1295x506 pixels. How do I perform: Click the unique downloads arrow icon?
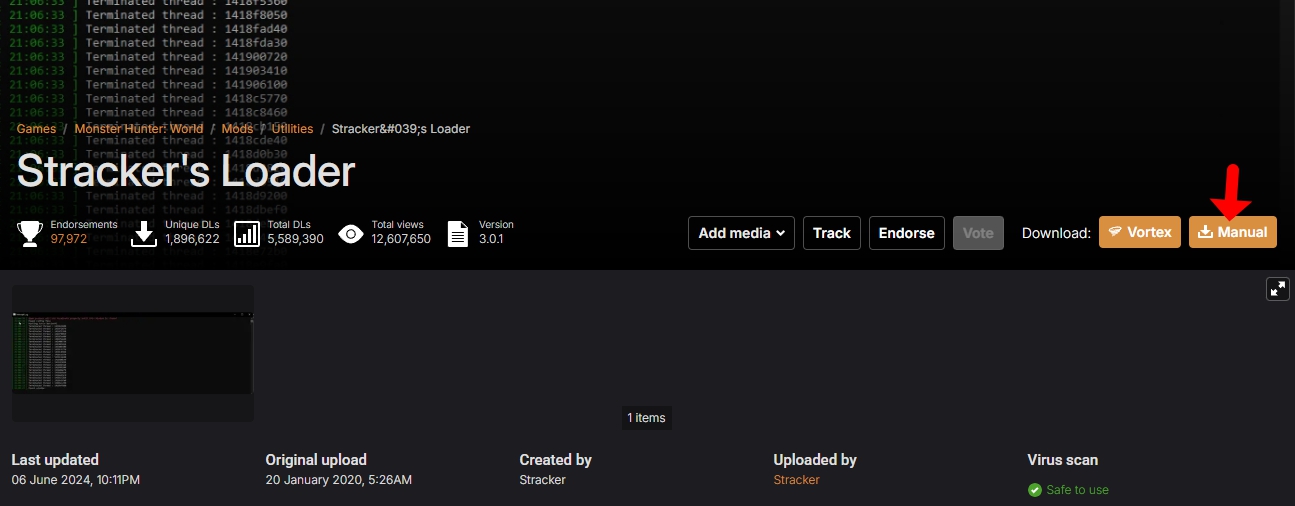[145, 233]
